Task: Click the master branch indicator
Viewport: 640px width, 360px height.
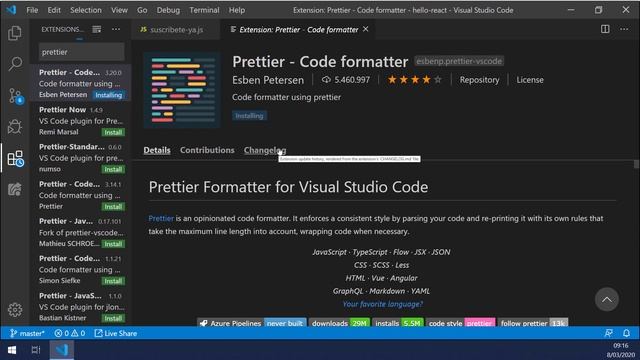Action: pos(27,333)
